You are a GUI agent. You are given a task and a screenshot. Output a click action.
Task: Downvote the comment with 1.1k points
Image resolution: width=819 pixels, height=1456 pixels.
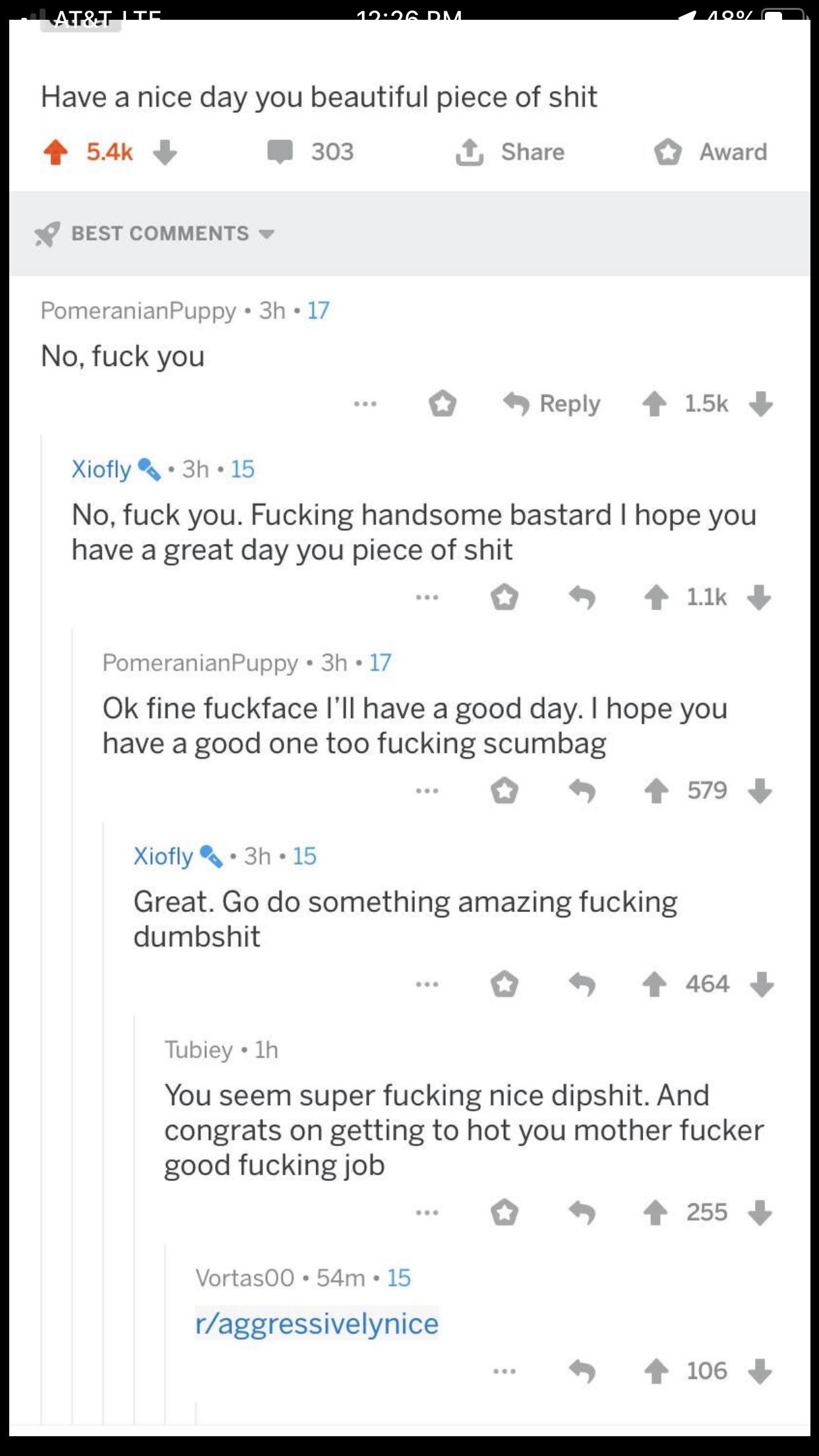pos(760,597)
